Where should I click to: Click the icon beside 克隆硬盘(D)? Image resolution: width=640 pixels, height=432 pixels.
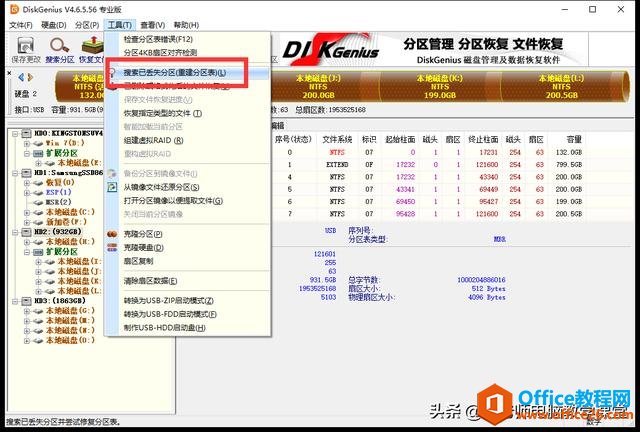coord(112,247)
